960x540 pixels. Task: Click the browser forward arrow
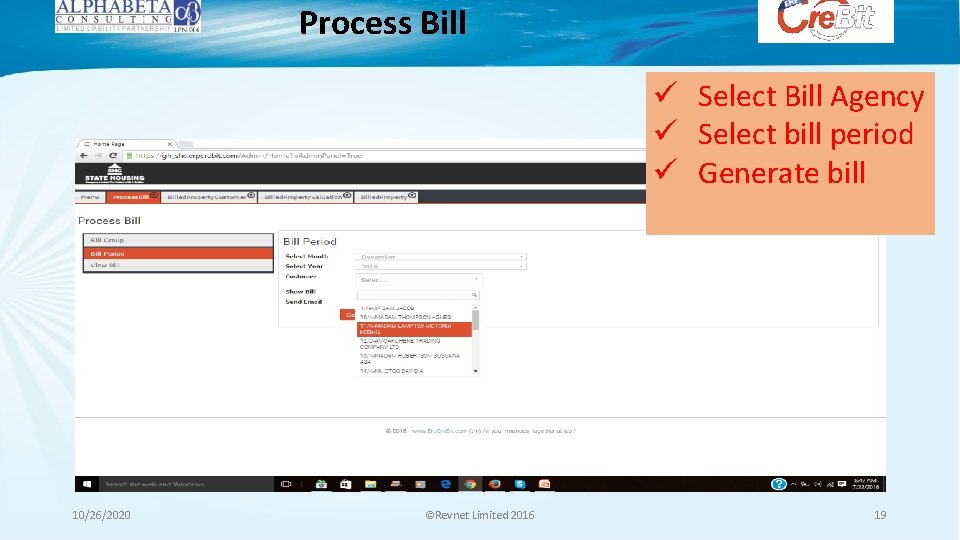[x=98, y=156]
